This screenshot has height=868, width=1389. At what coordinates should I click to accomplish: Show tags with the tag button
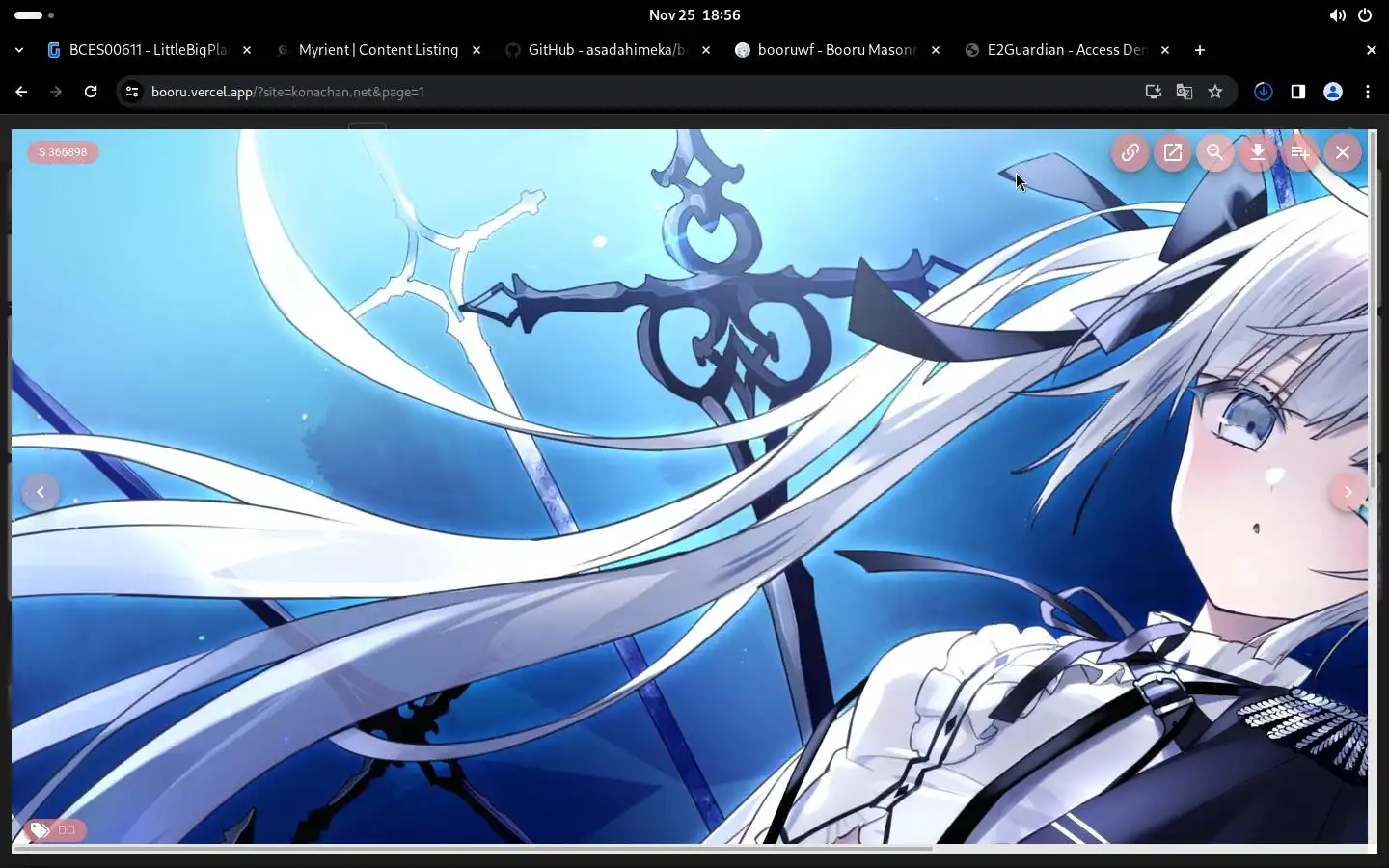pyautogui.click(x=56, y=829)
